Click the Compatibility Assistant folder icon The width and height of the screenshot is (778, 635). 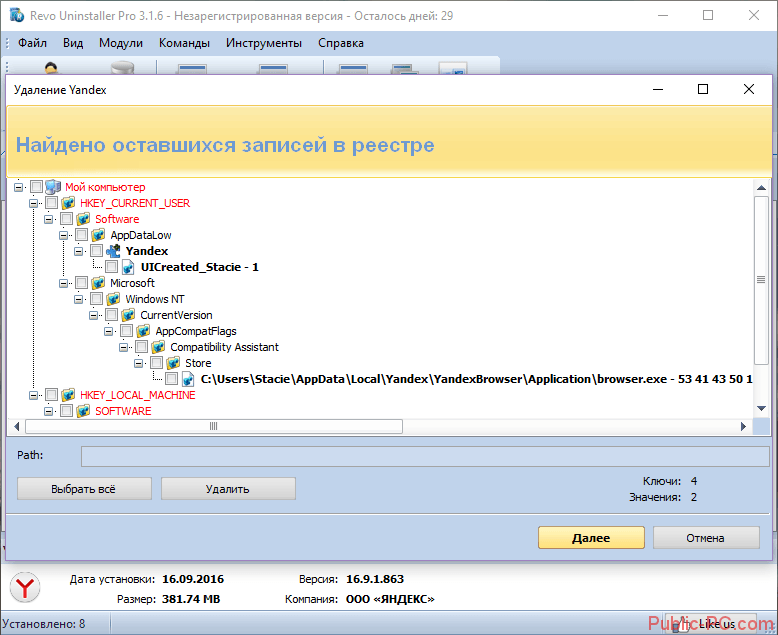point(158,346)
